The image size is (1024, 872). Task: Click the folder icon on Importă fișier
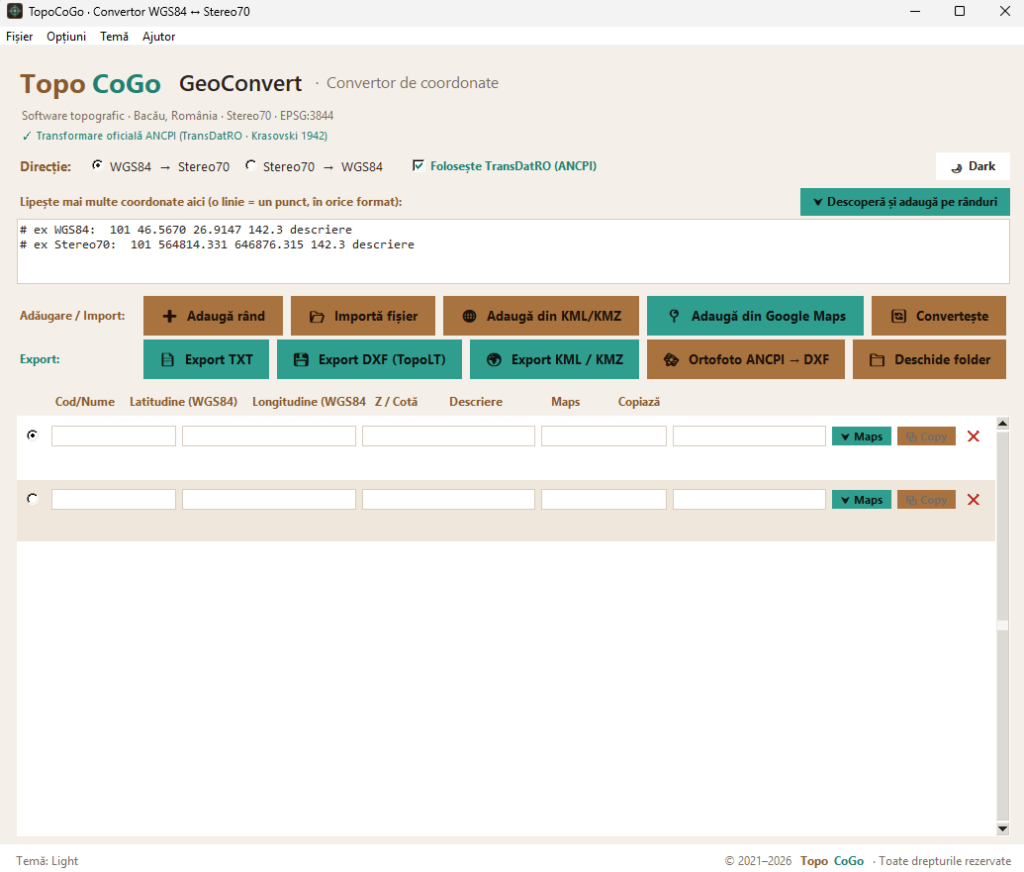[x=317, y=317]
